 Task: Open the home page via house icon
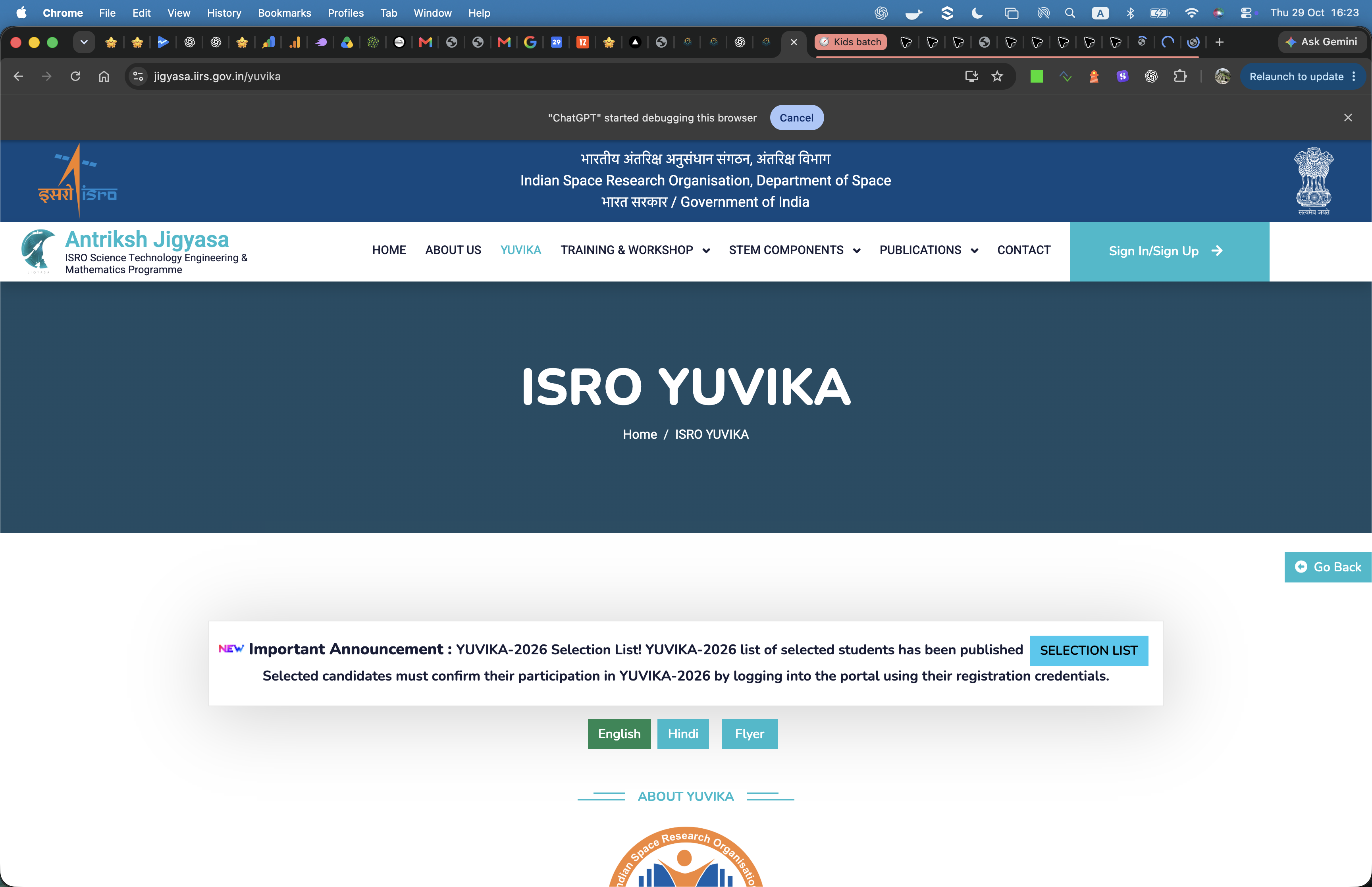click(x=104, y=76)
